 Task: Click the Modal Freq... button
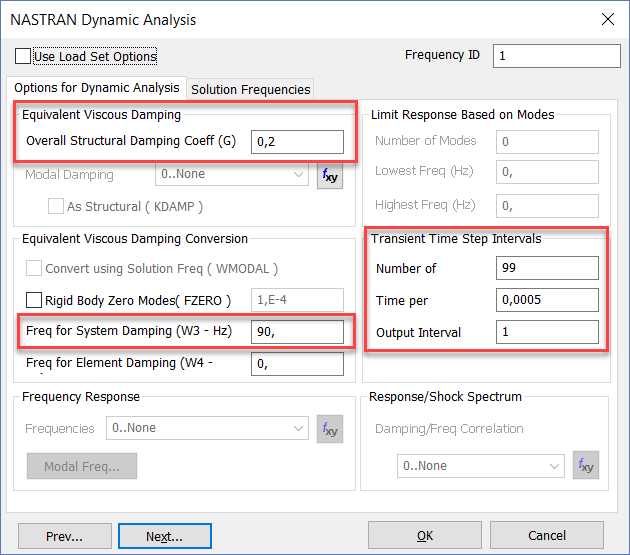click(82, 466)
